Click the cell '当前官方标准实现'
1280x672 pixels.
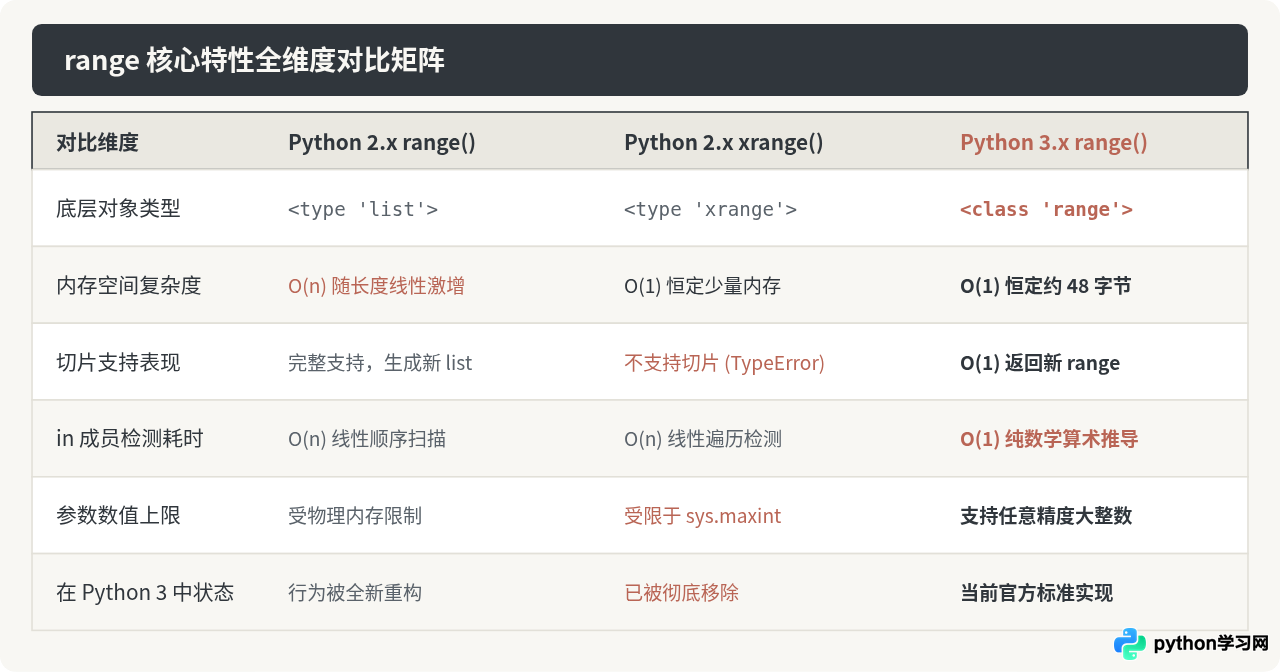(1037, 593)
